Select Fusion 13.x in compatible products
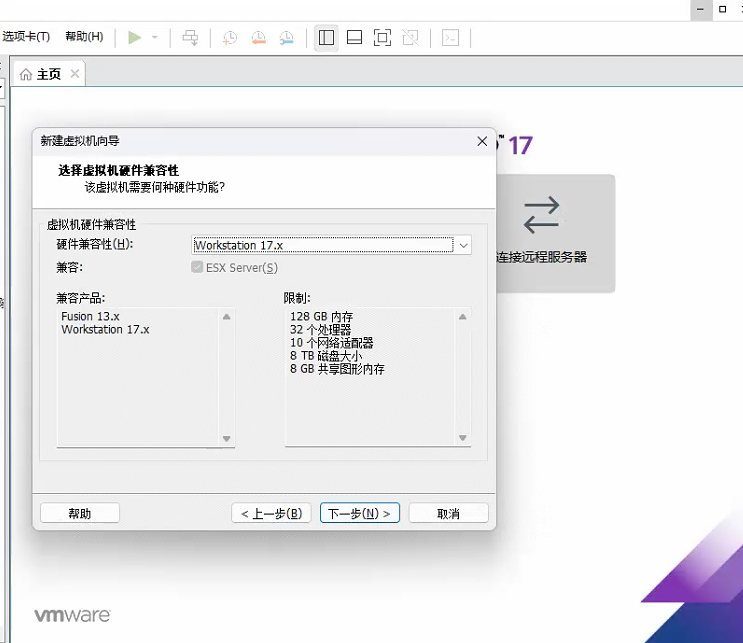Image resolution: width=743 pixels, height=643 pixels. click(x=90, y=316)
